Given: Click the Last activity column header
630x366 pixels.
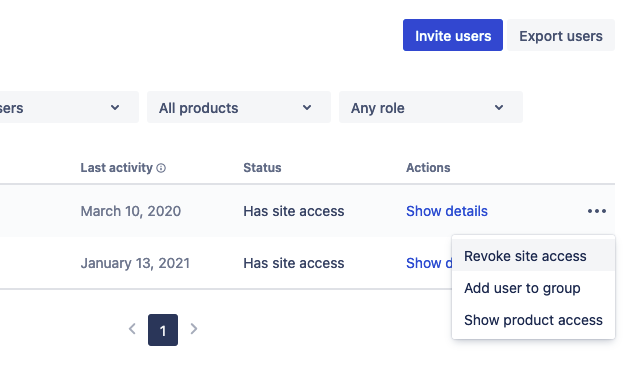Looking at the screenshot, I should click(x=117, y=168).
